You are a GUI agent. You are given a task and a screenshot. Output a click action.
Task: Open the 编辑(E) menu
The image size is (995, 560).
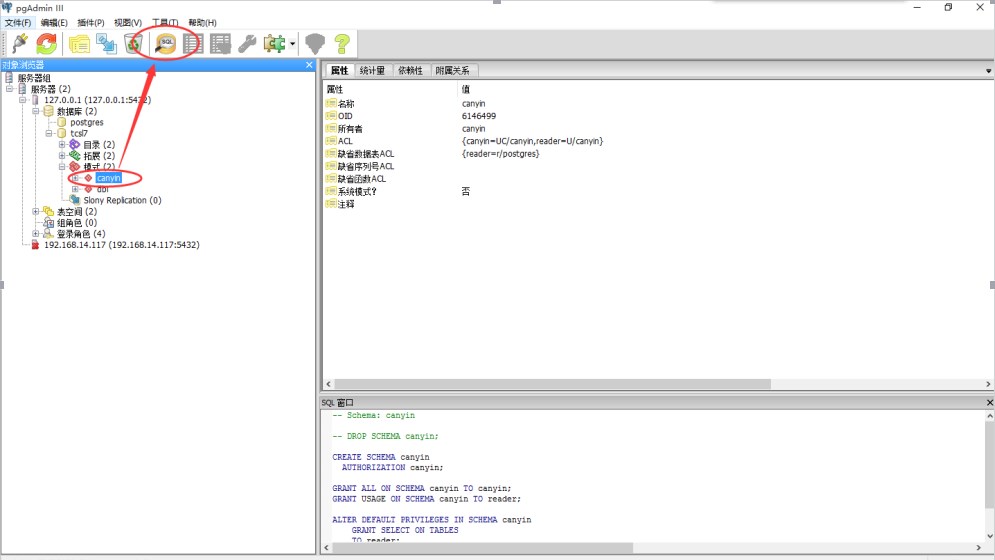tap(54, 23)
